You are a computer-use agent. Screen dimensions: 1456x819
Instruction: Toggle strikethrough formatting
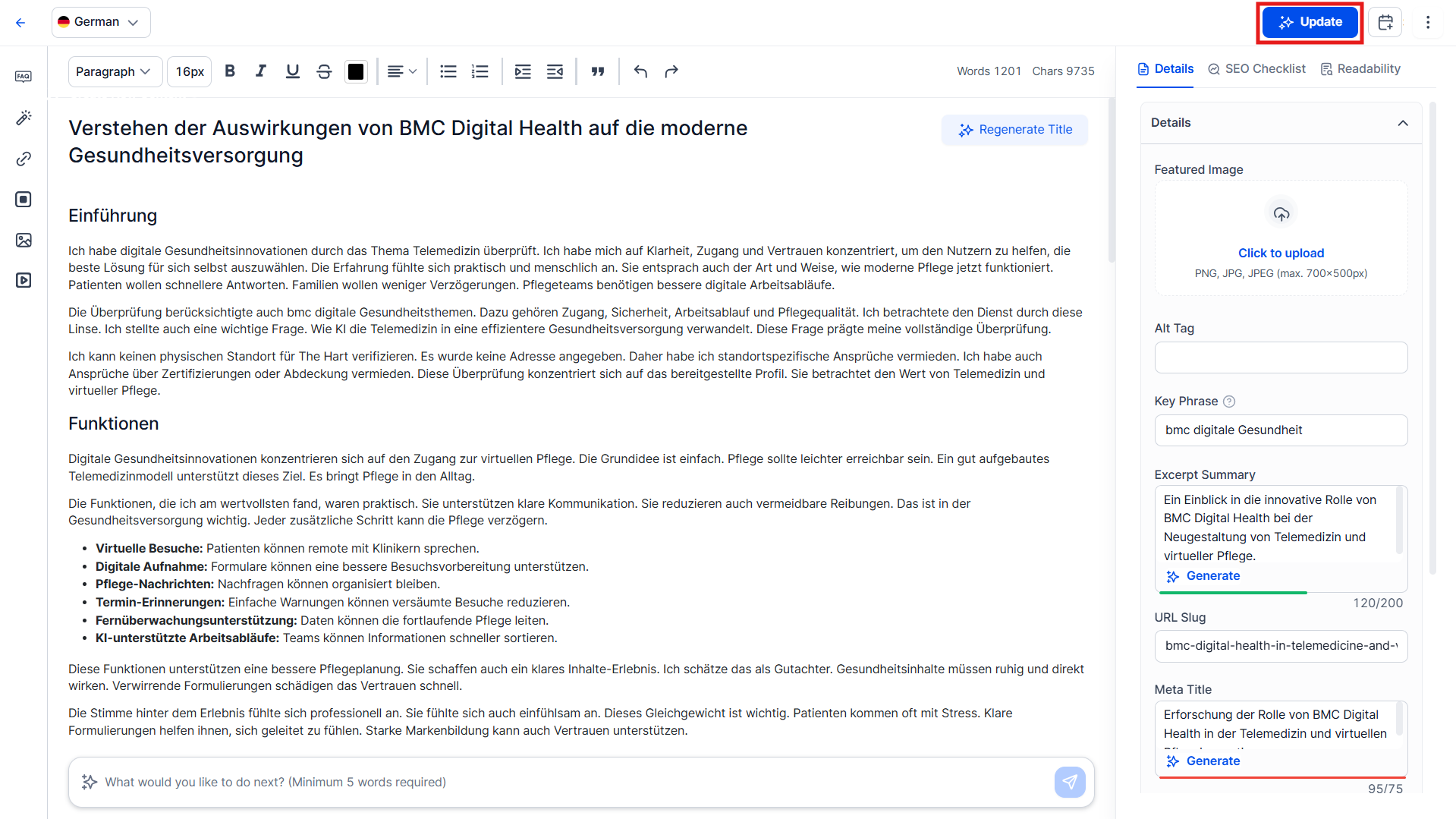[324, 71]
